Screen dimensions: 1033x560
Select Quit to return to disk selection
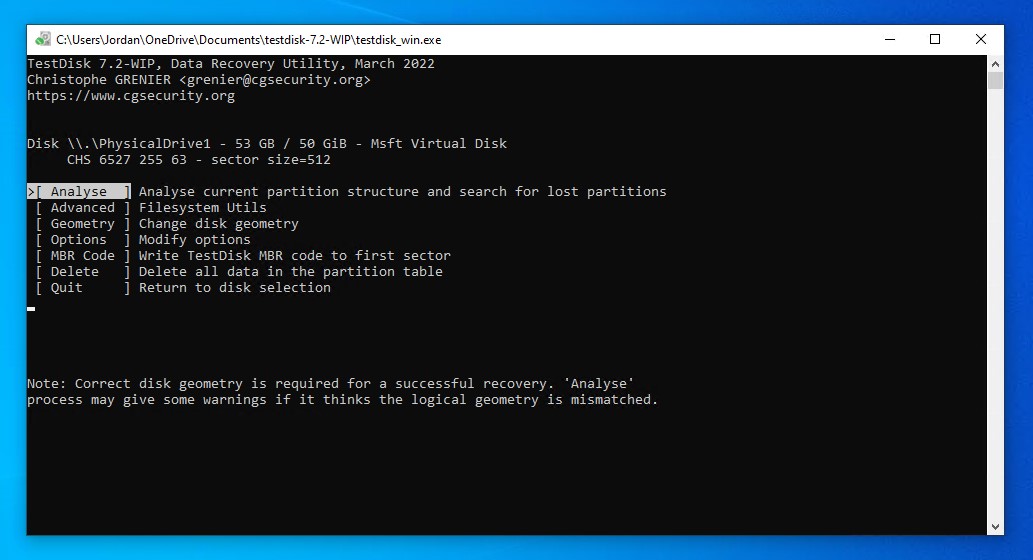[x=83, y=288]
